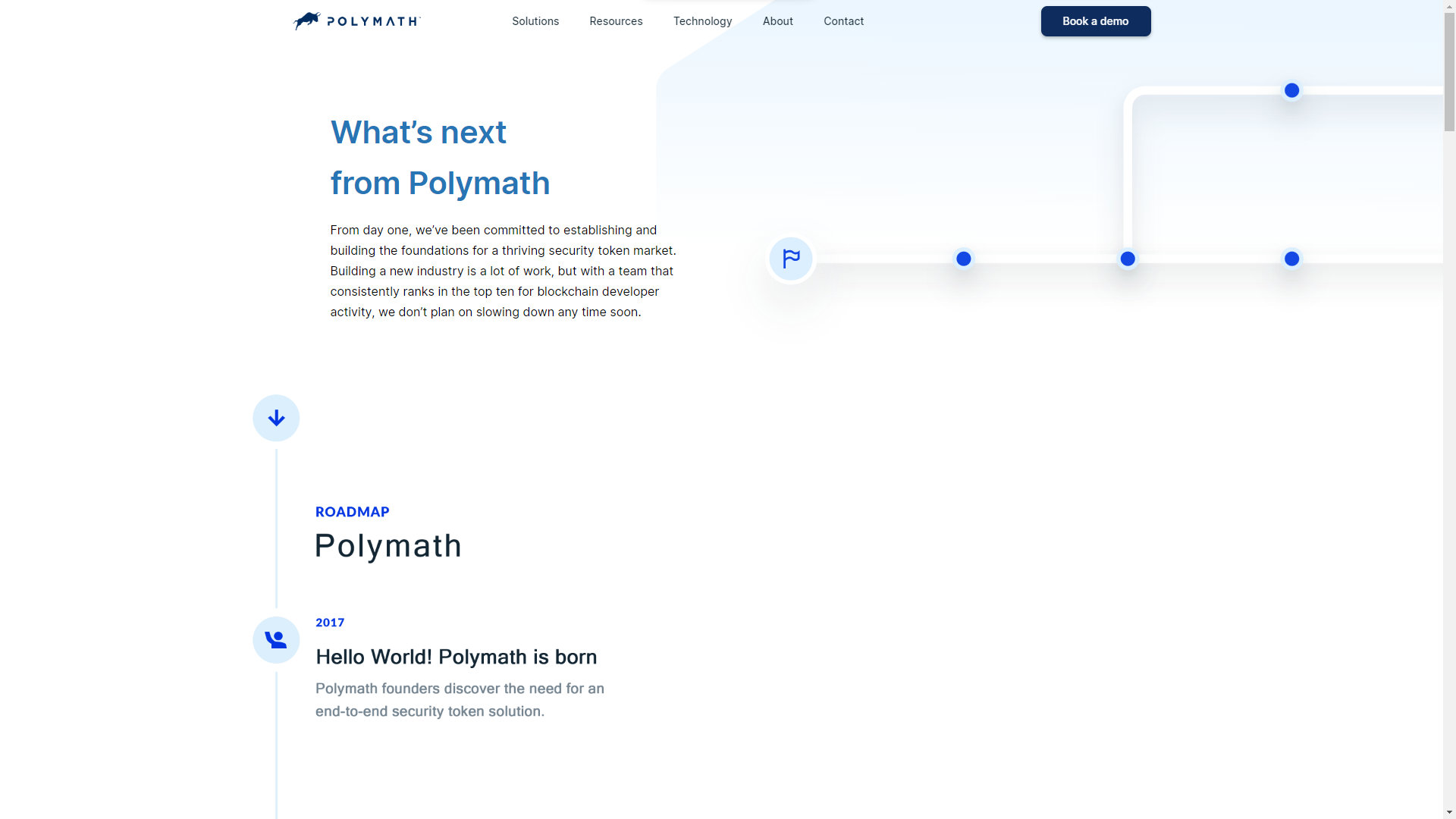Viewport: 1456px width, 819px height.
Task: Click the down arrow circle icon
Action: (276, 418)
